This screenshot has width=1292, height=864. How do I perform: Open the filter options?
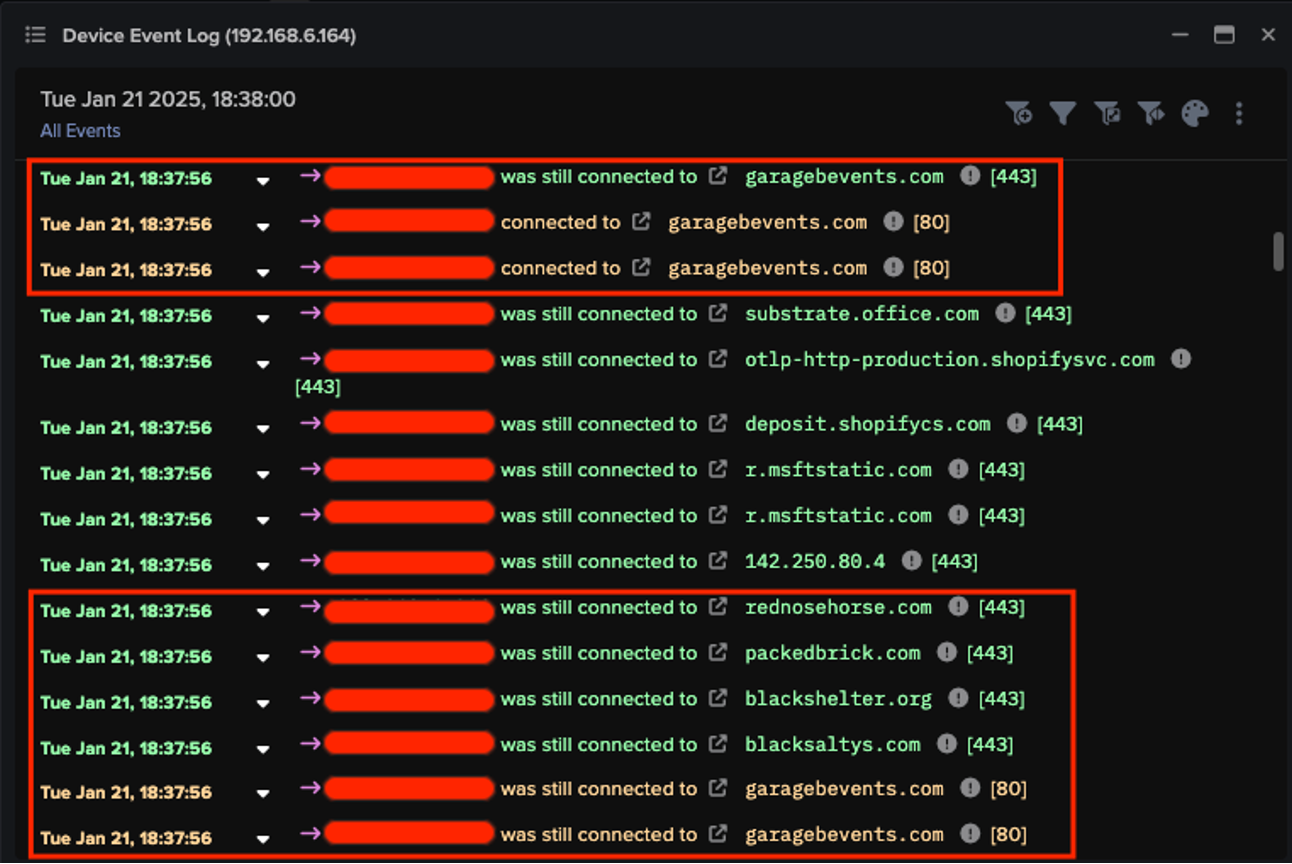1062,113
